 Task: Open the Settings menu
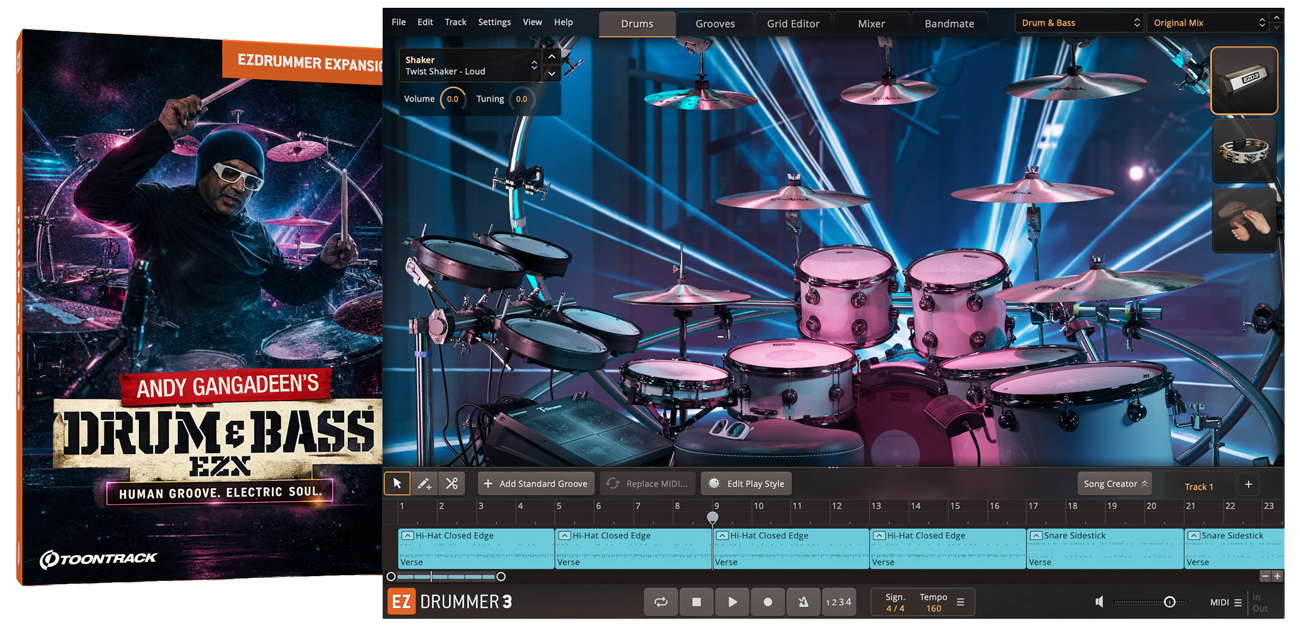pos(494,22)
